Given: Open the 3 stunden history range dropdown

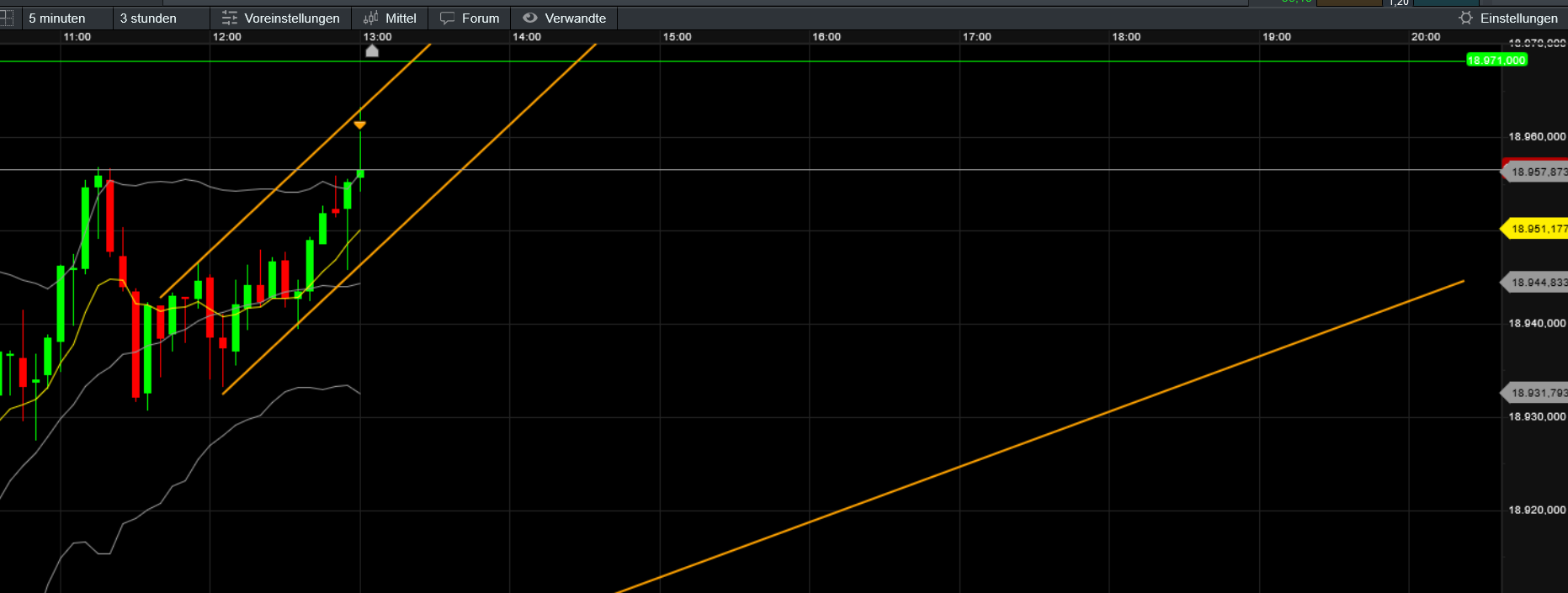Looking at the screenshot, I should tap(161, 18).
